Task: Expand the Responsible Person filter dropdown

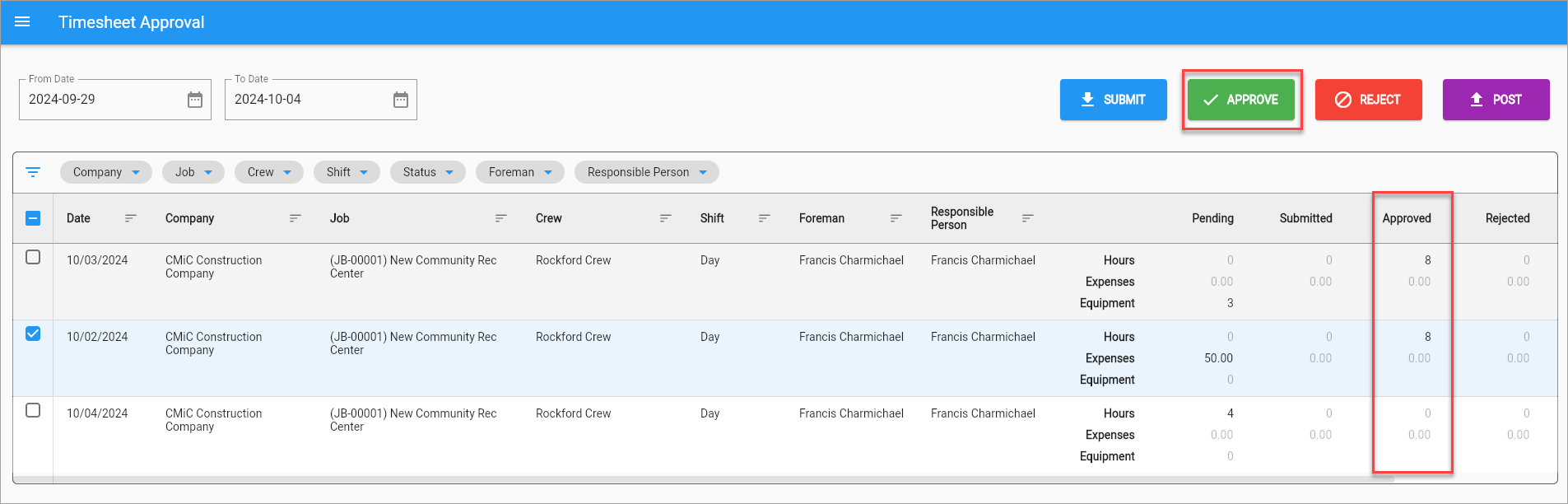Action: point(647,172)
